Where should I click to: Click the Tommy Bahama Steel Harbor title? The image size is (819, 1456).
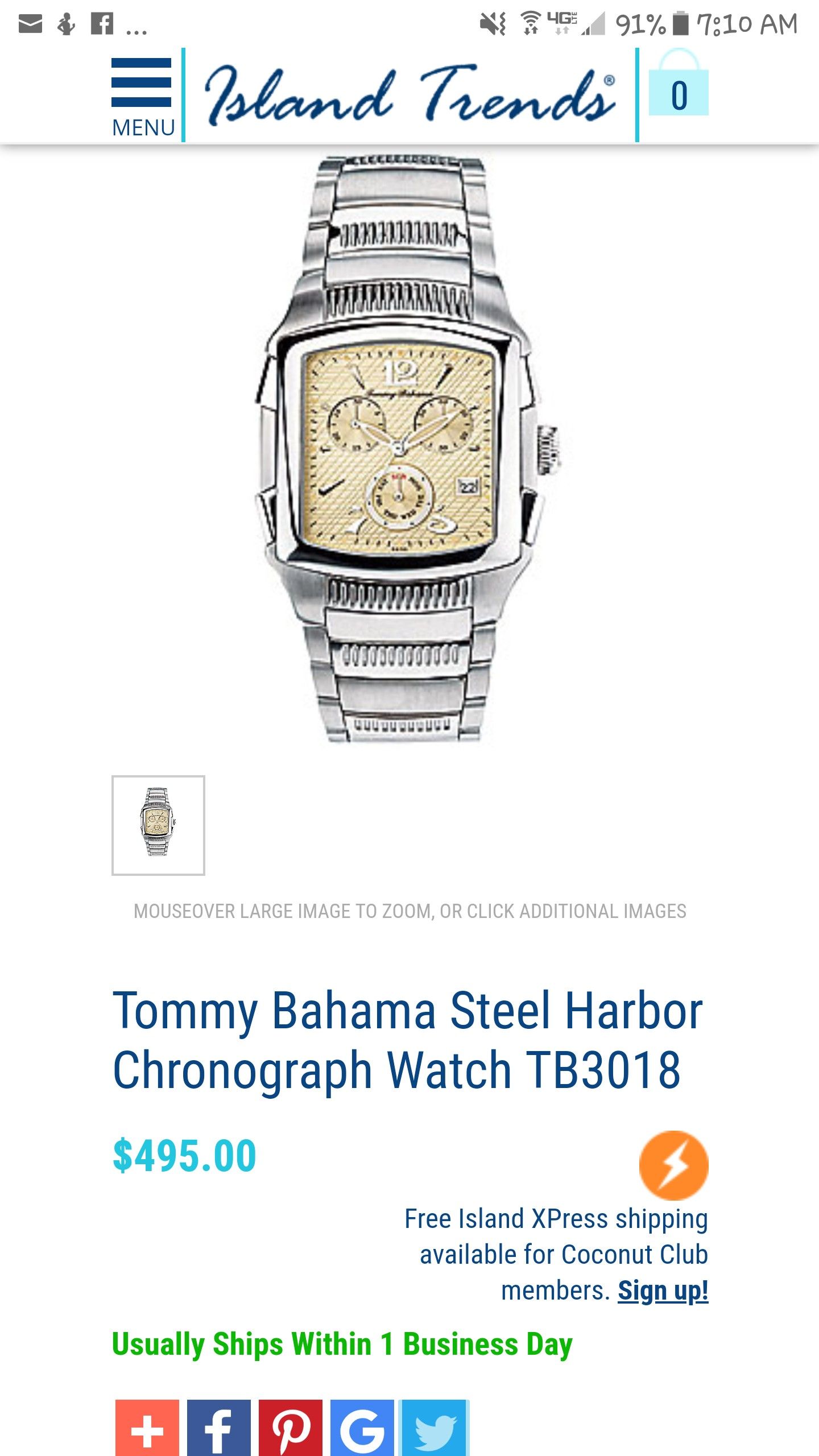(x=408, y=1040)
